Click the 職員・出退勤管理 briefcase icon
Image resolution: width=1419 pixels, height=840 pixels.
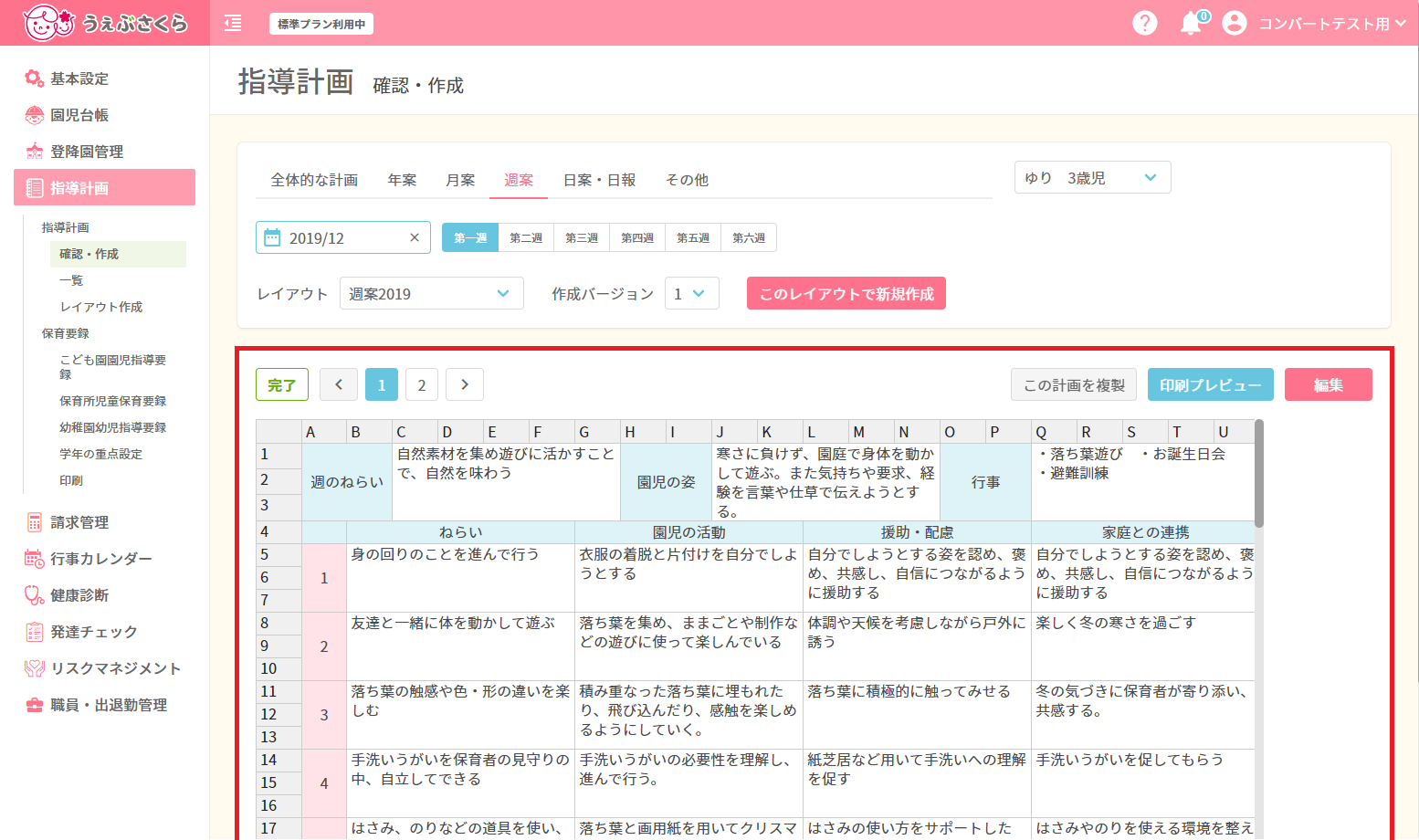[x=34, y=705]
